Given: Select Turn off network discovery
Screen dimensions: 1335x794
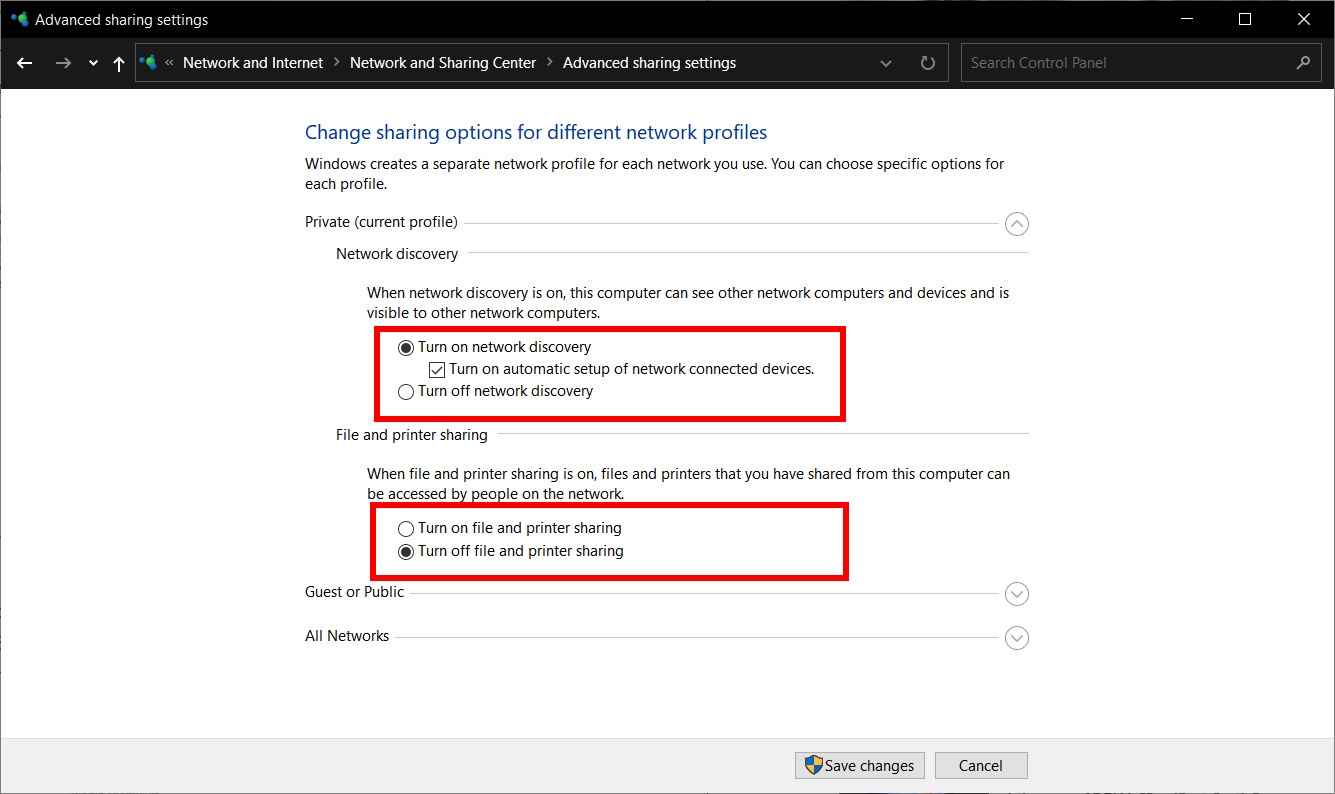Looking at the screenshot, I should click(x=496, y=391).
